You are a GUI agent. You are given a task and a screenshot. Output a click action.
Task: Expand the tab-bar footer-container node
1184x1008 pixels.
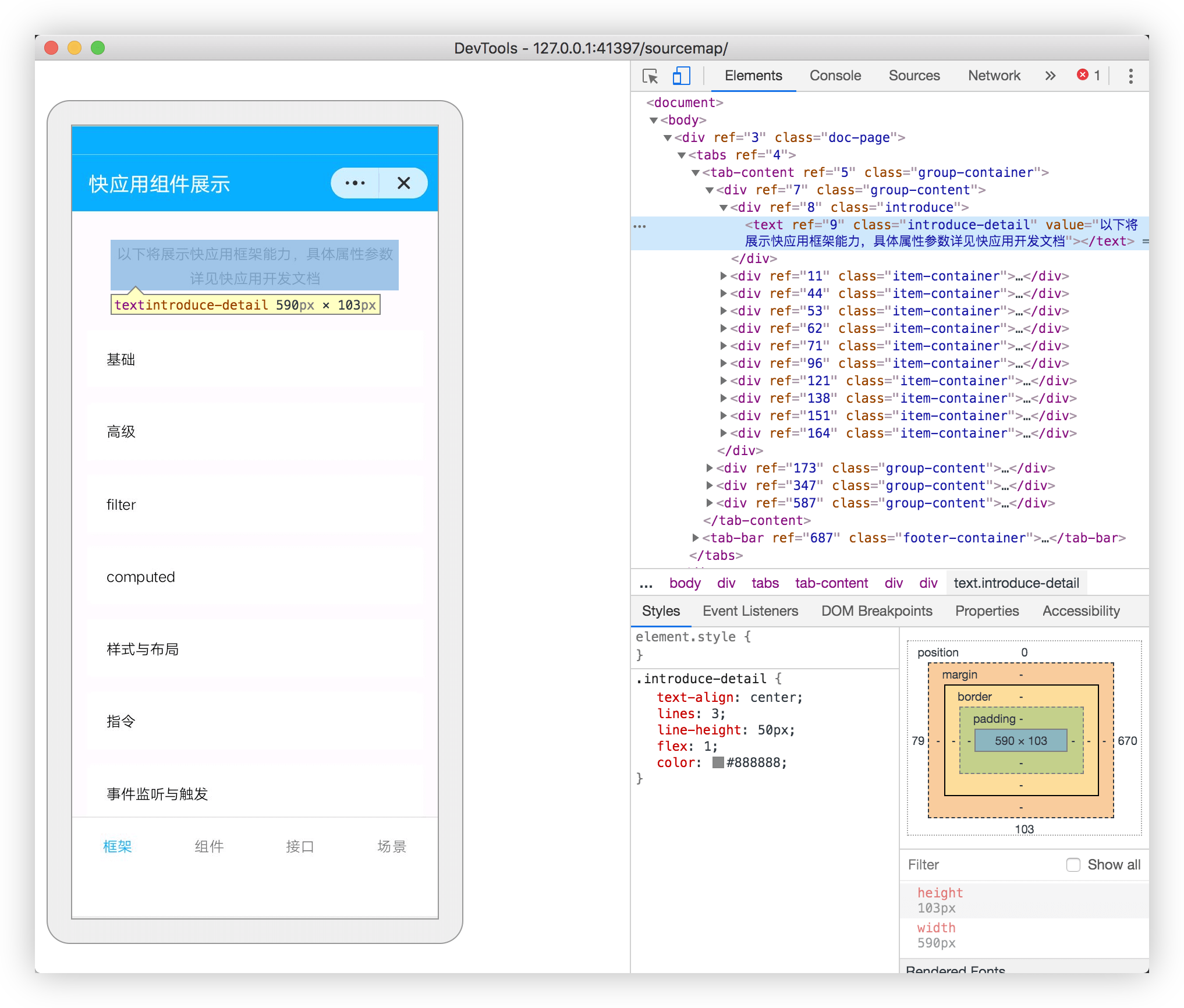point(696,538)
